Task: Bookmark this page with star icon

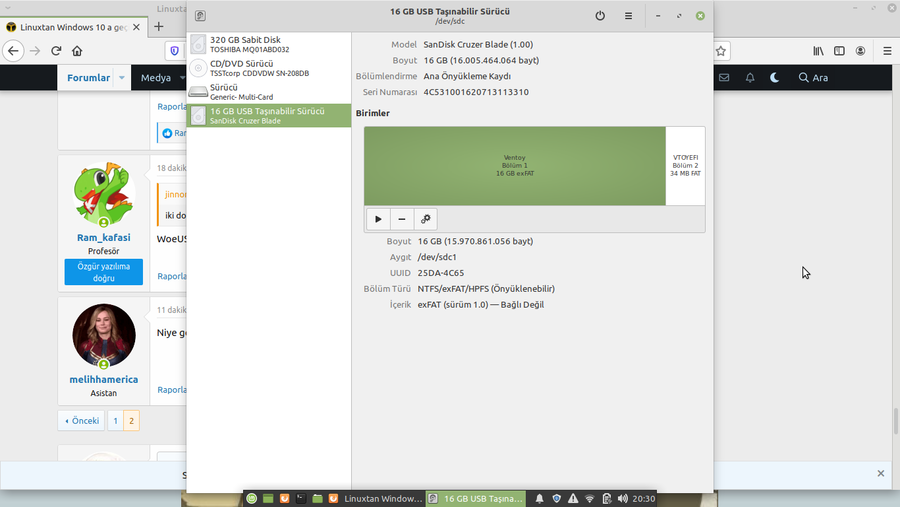Action: point(721,51)
